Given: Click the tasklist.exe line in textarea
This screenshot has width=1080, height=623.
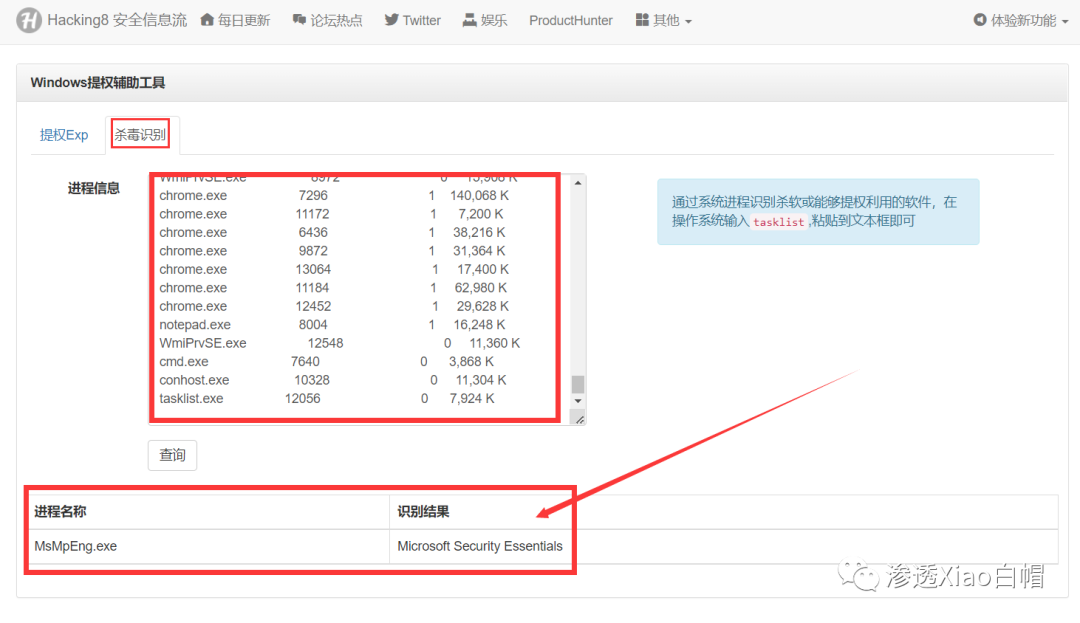Looking at the screenshot, I should point(326,399).
